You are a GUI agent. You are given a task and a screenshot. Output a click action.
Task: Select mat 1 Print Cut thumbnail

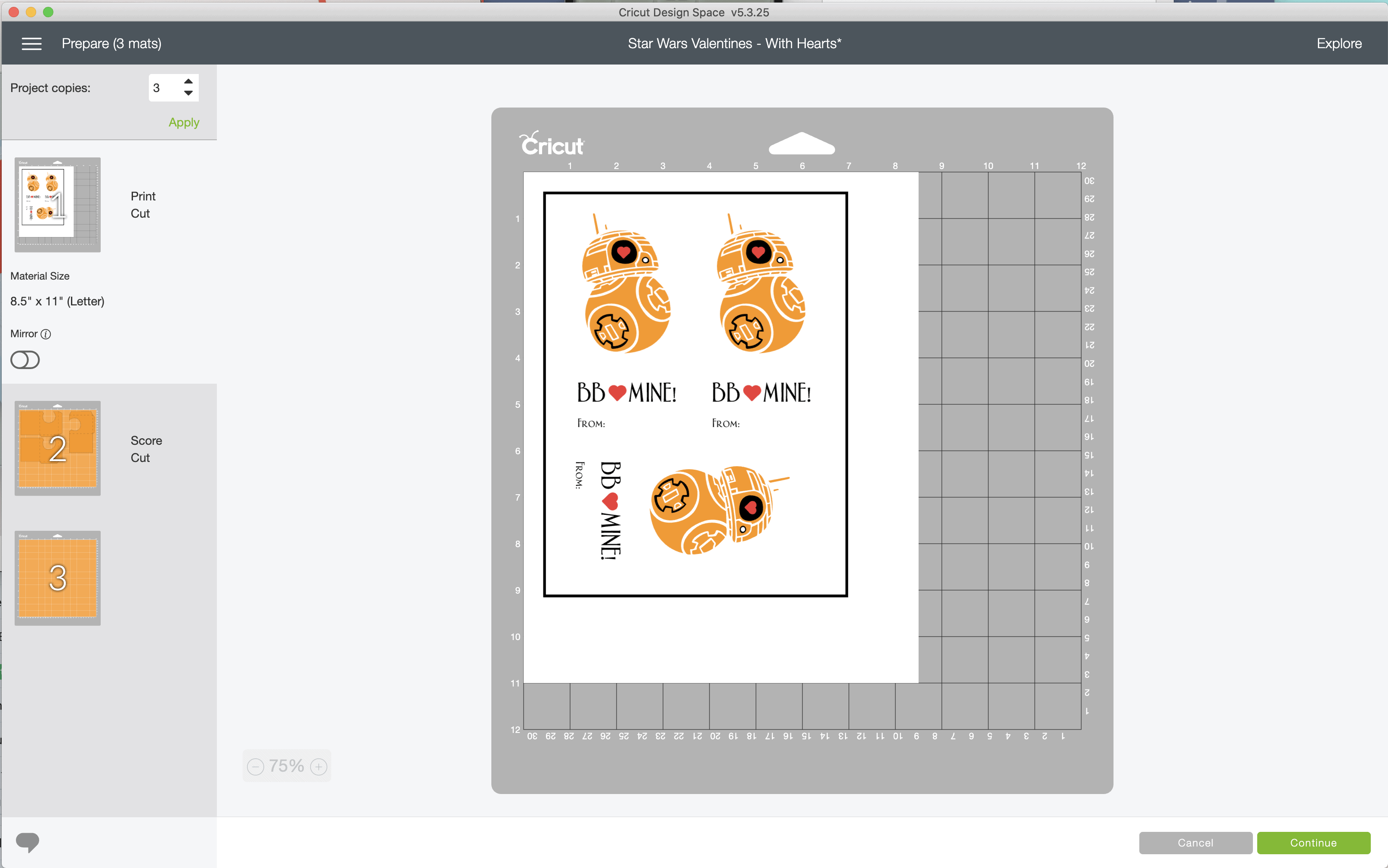coord(57,204)
